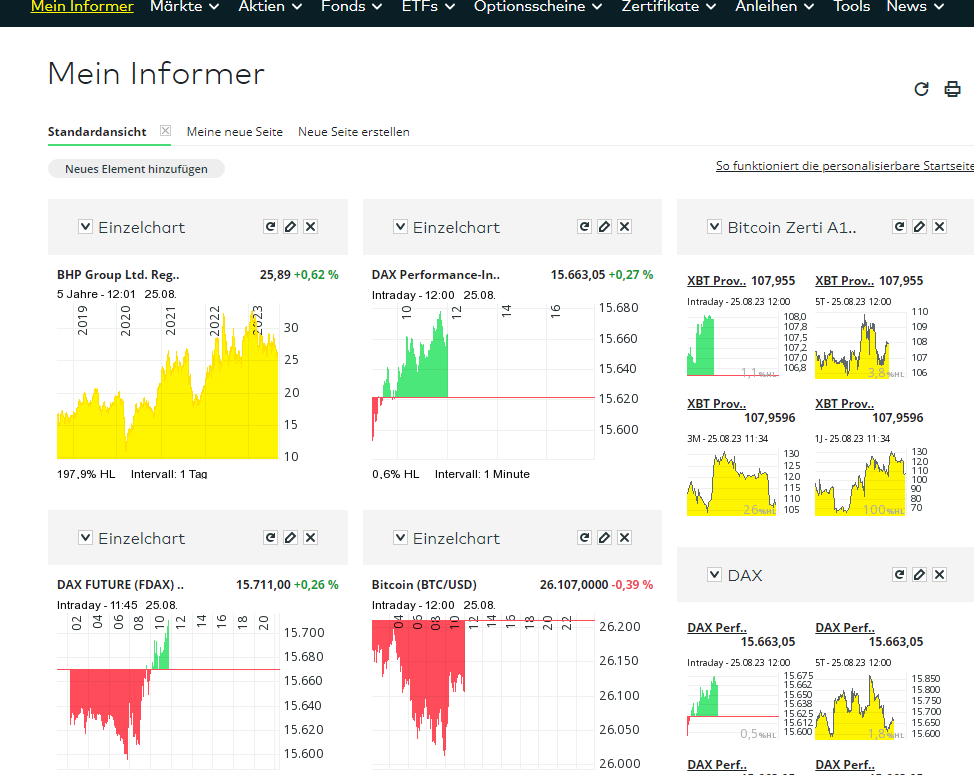Open the Märkte dropdown menu
The image size is (974, 775).
click(x=184, y=6)
